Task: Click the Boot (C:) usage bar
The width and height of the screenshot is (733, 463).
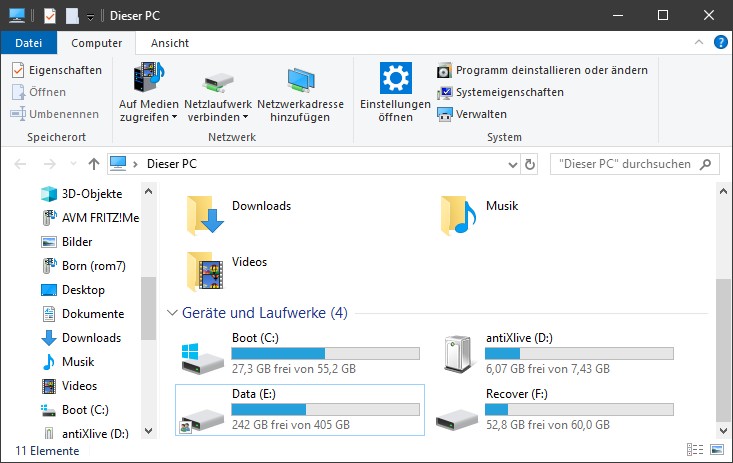Action: [325, 354]
